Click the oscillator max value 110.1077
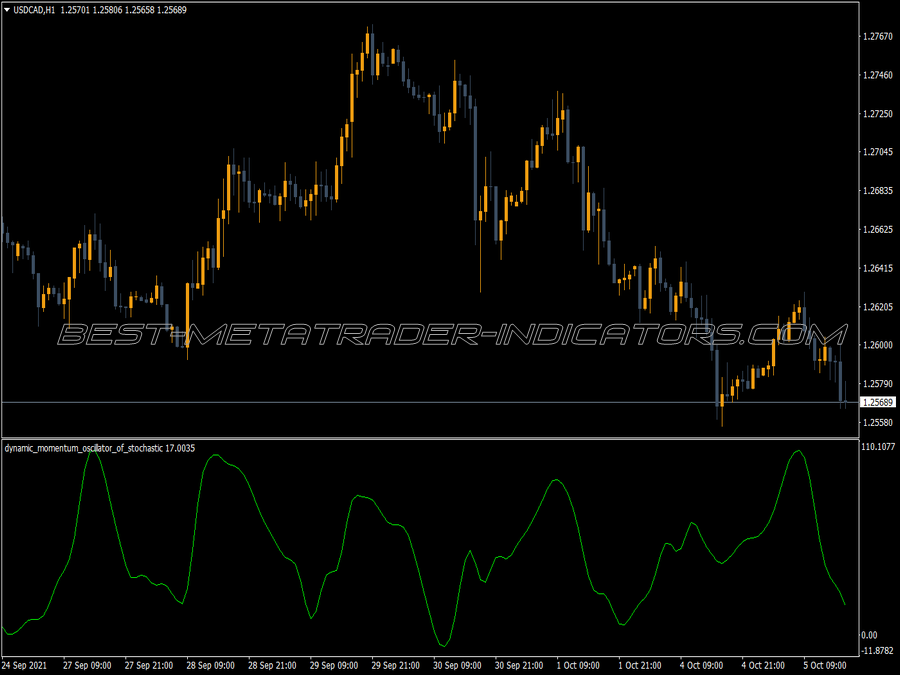 point(878,447)
